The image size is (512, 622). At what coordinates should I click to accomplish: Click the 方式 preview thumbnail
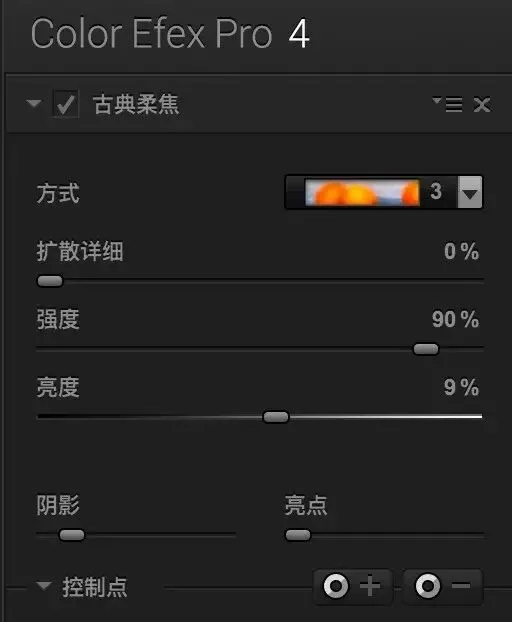point(362,192)
